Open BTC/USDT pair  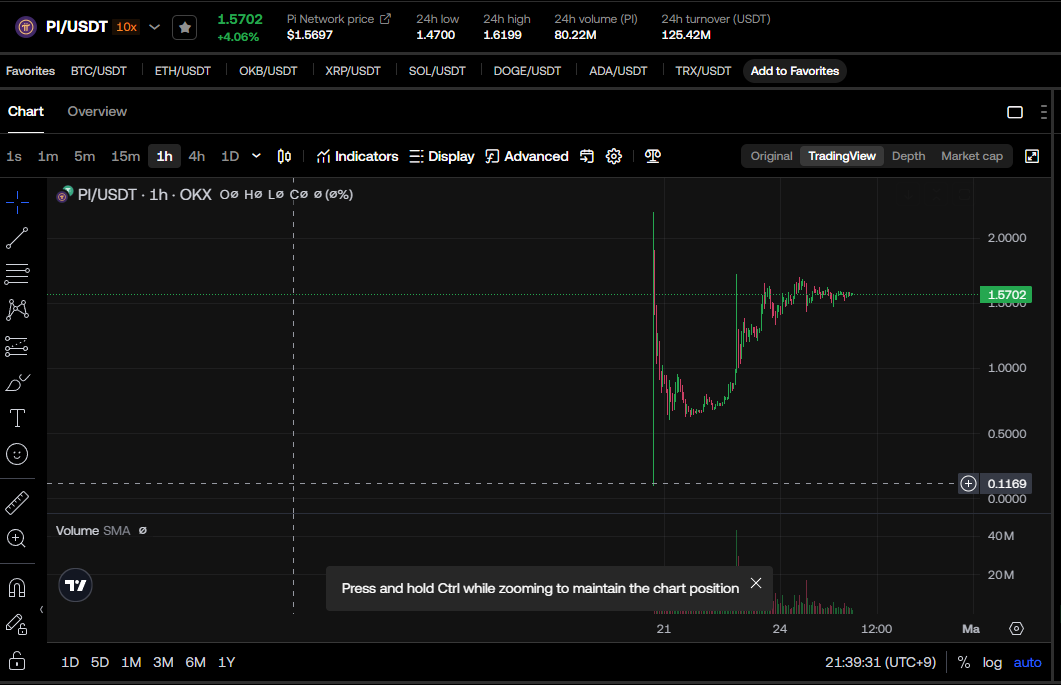point(99,71)
